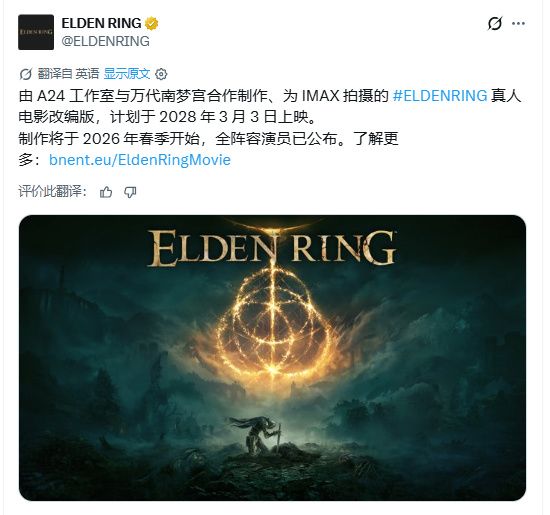Viewport: 550px width, 515px height.
Task: Open the Elden Ring poster image
Action: click(x=273, y=358)
